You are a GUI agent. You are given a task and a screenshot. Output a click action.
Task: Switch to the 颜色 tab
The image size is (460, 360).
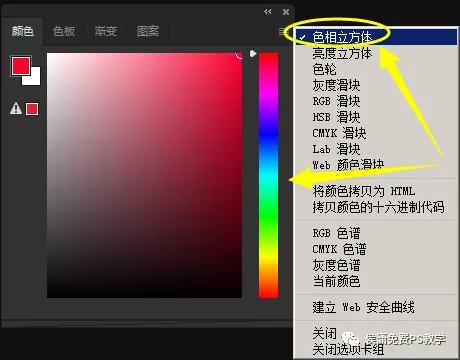pyautogui.click(x=23, y=31)
